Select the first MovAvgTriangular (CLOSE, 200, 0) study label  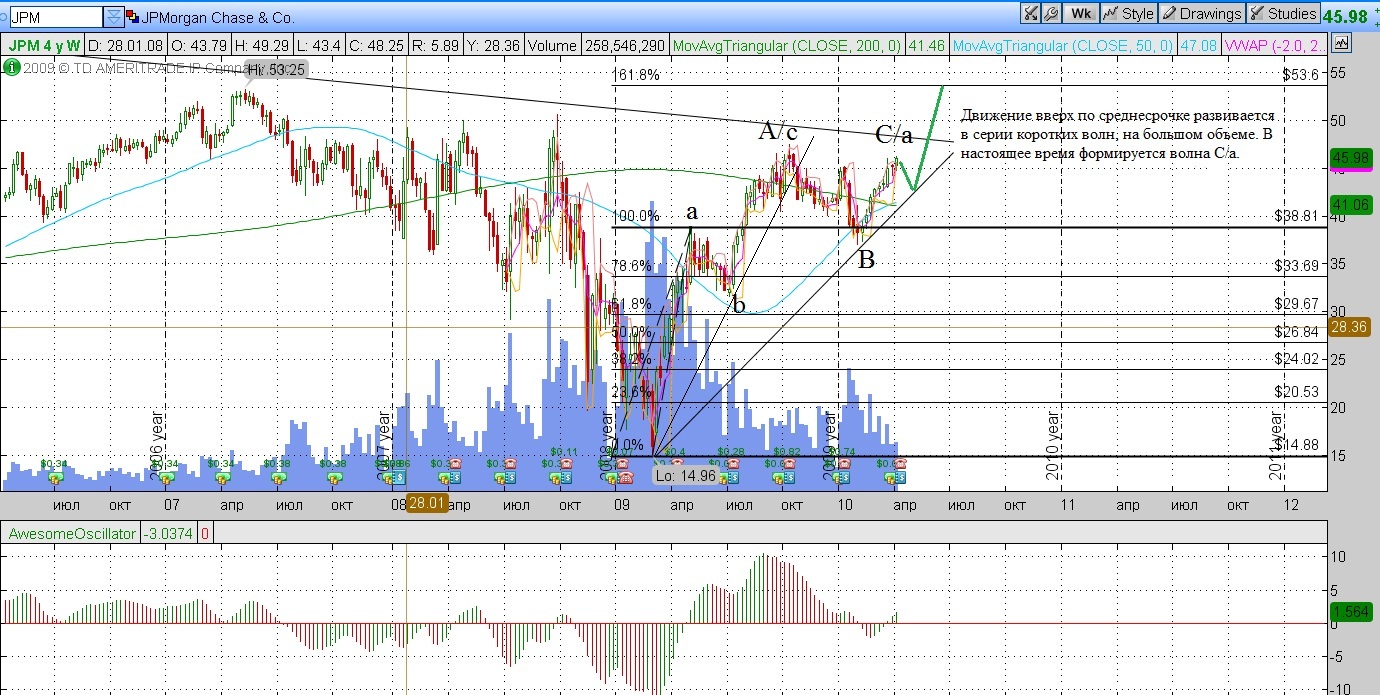(786, 45)
